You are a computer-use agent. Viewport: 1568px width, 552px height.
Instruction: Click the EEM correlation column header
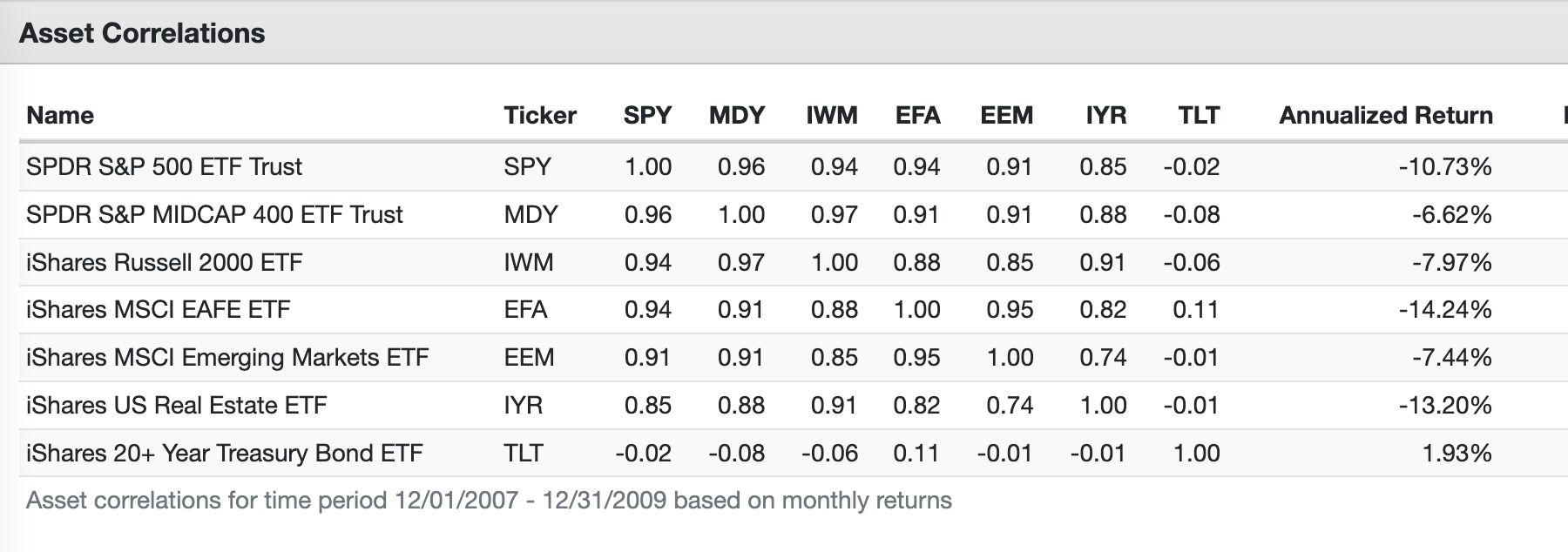click(x=1006, y=116)
